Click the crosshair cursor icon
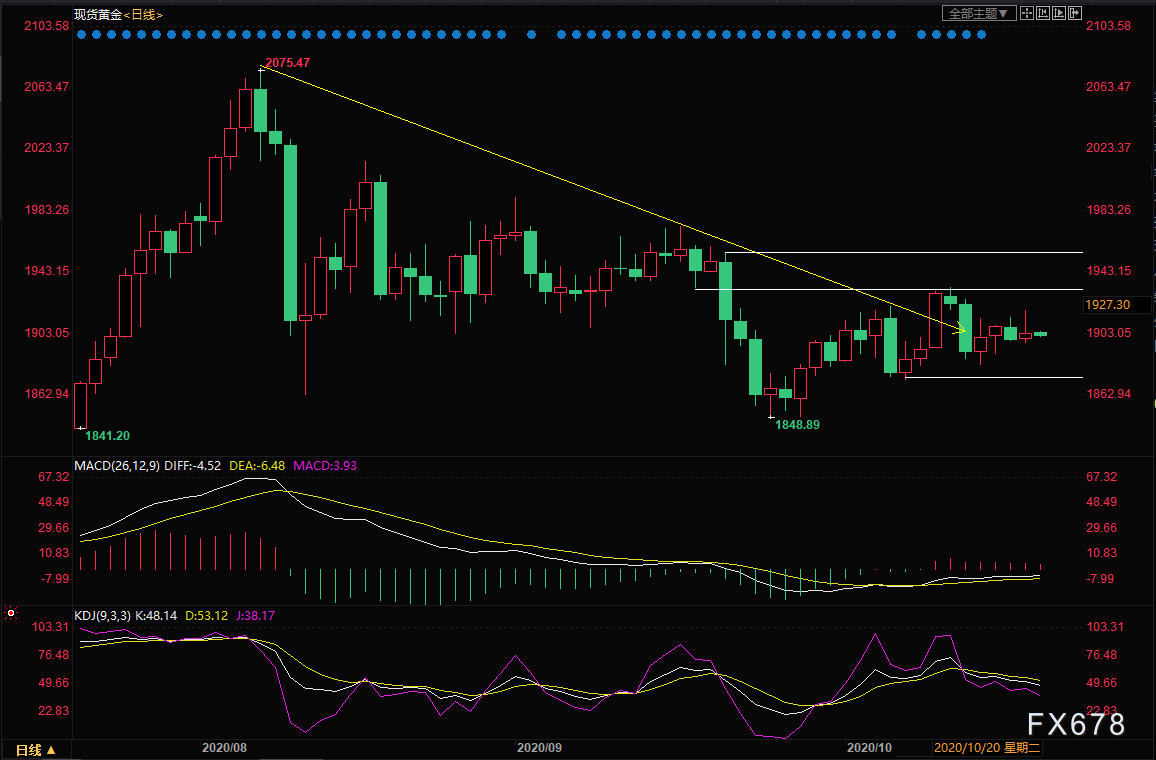This screenshot has height=760, width=1156. click(1026, 13)
